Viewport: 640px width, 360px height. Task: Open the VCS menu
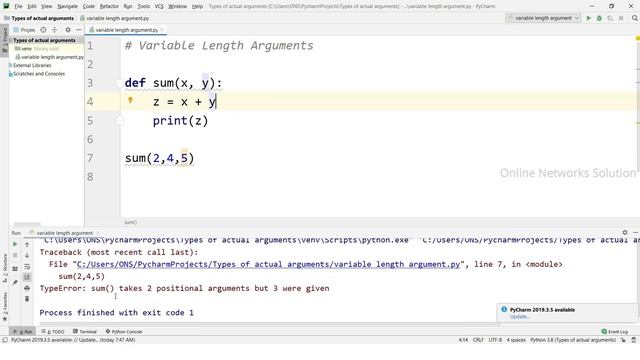pos(159,6)
